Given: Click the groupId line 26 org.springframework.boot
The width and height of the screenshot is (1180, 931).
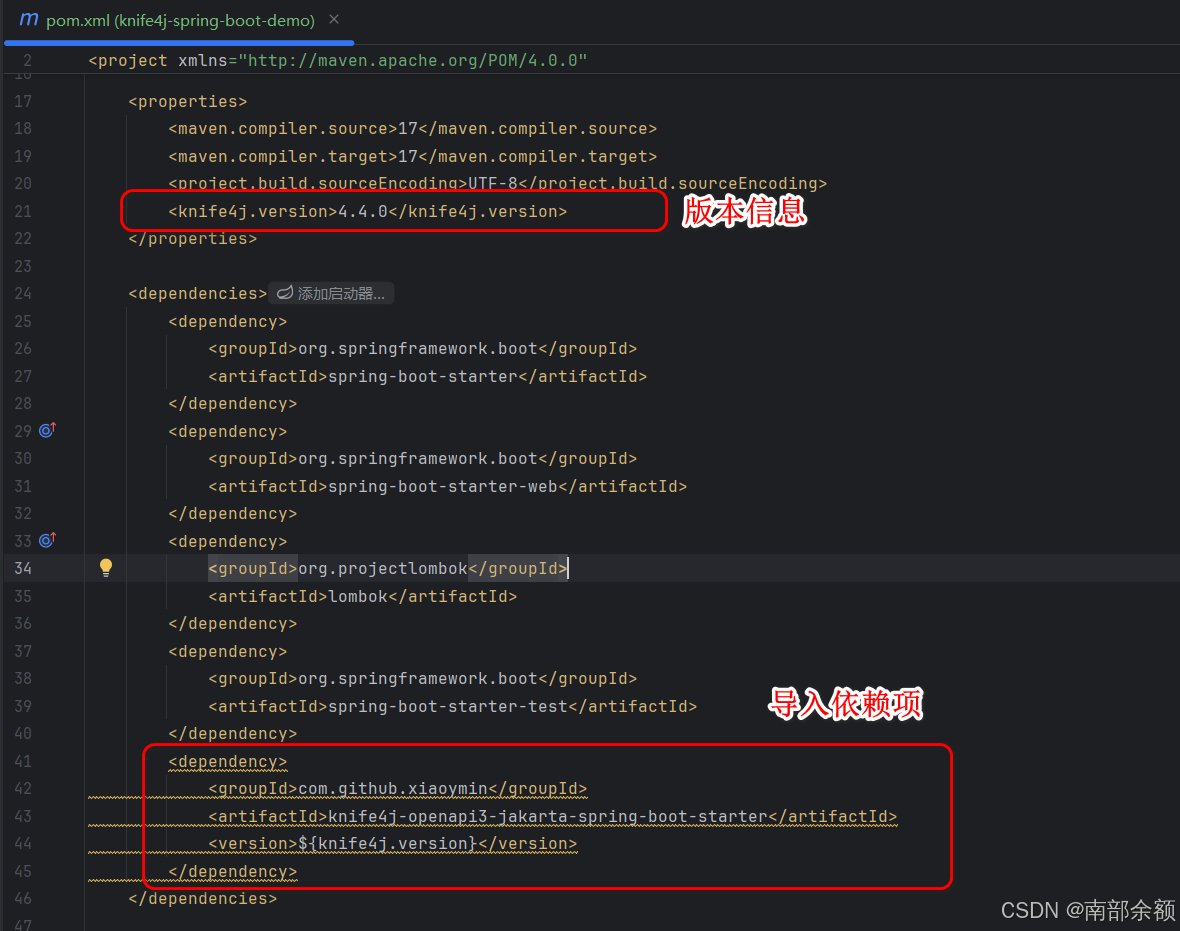Looking at the screenshot, I should point(422,348).
